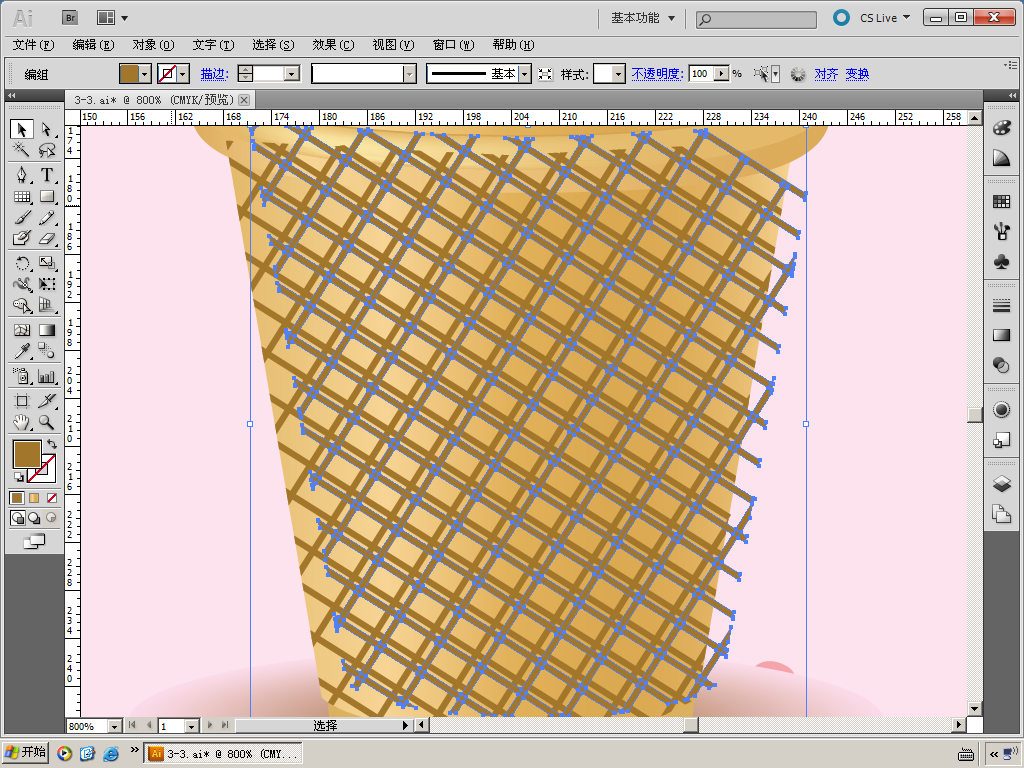Screen dimensions: 1024x768
Task: Choose the Rectangle tool
Action: click(46, 196)
